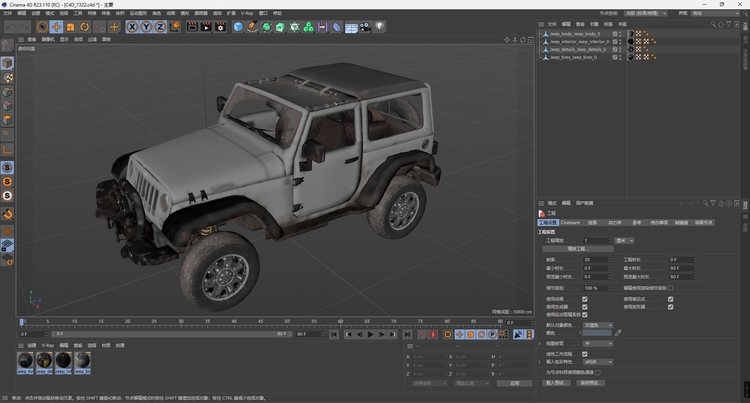Switch to the Cineware tab
The height and width of the screenshot is (403, 750).
click(570, 222)
